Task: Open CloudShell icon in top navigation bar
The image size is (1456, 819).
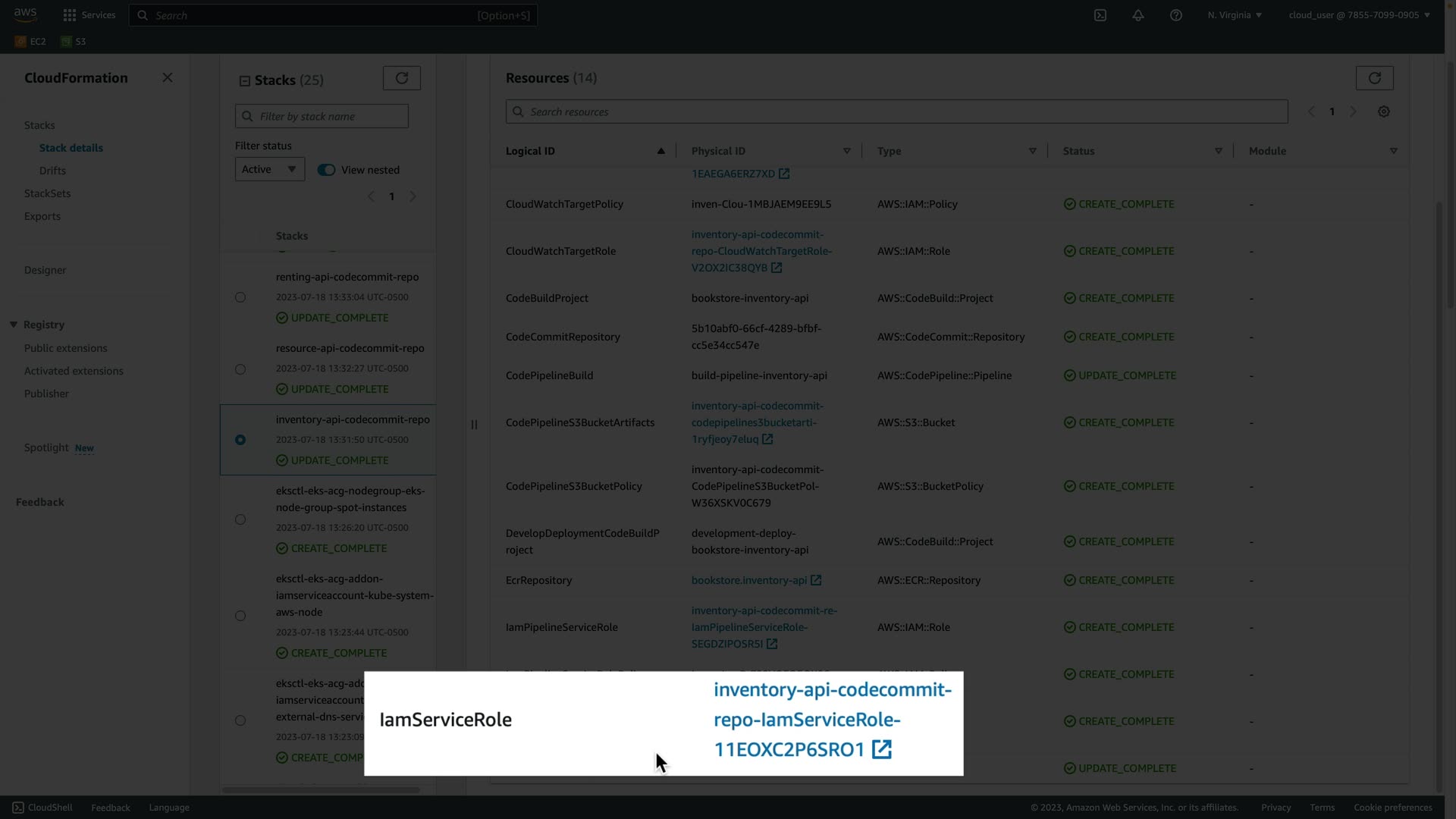Action: 1100,15
